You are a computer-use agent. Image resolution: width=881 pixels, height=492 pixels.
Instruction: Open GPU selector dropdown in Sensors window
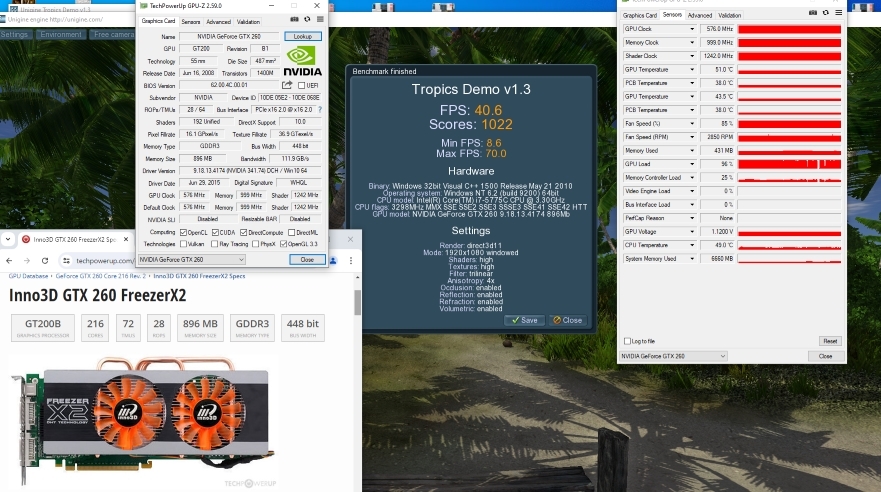(673, 356)
